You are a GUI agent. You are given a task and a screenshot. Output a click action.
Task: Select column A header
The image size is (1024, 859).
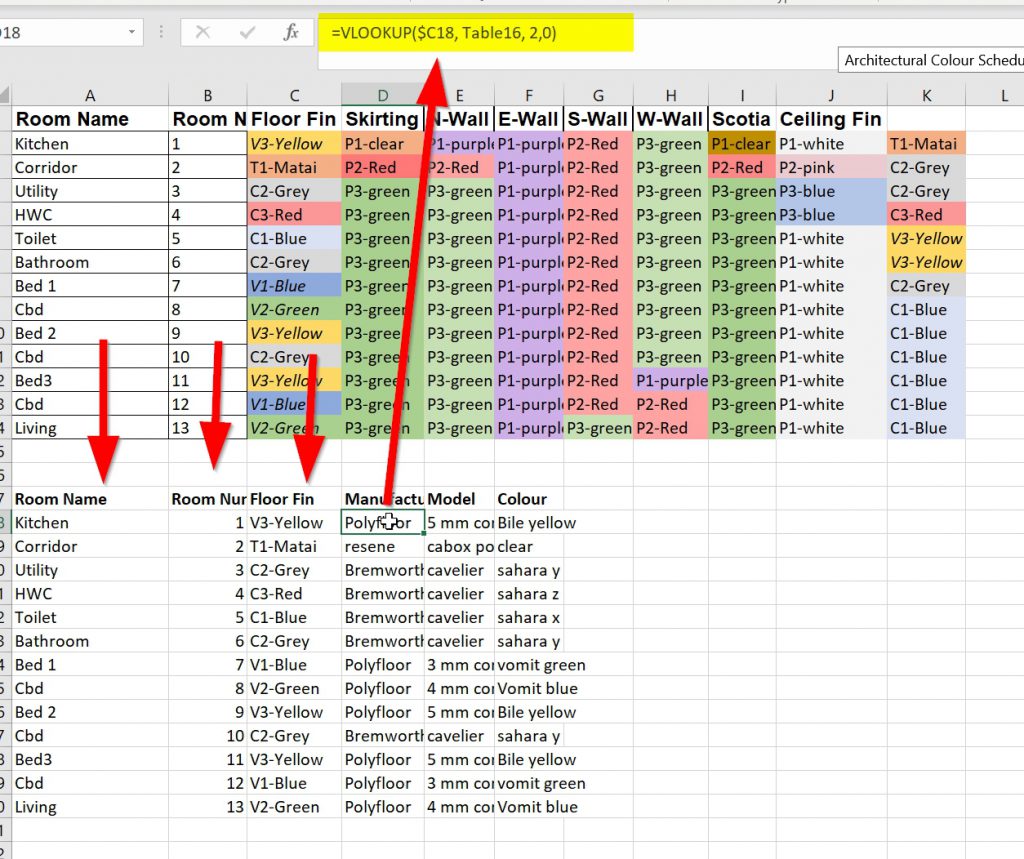(90, 95)
